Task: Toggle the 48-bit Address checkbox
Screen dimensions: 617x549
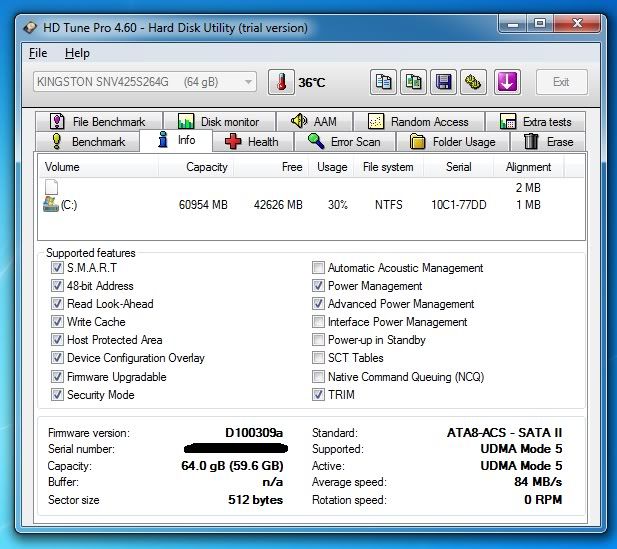Action: tap(57, 286)
